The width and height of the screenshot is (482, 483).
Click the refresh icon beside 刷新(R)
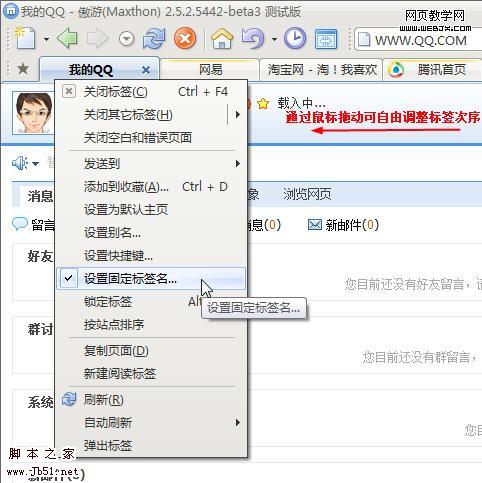69,399
